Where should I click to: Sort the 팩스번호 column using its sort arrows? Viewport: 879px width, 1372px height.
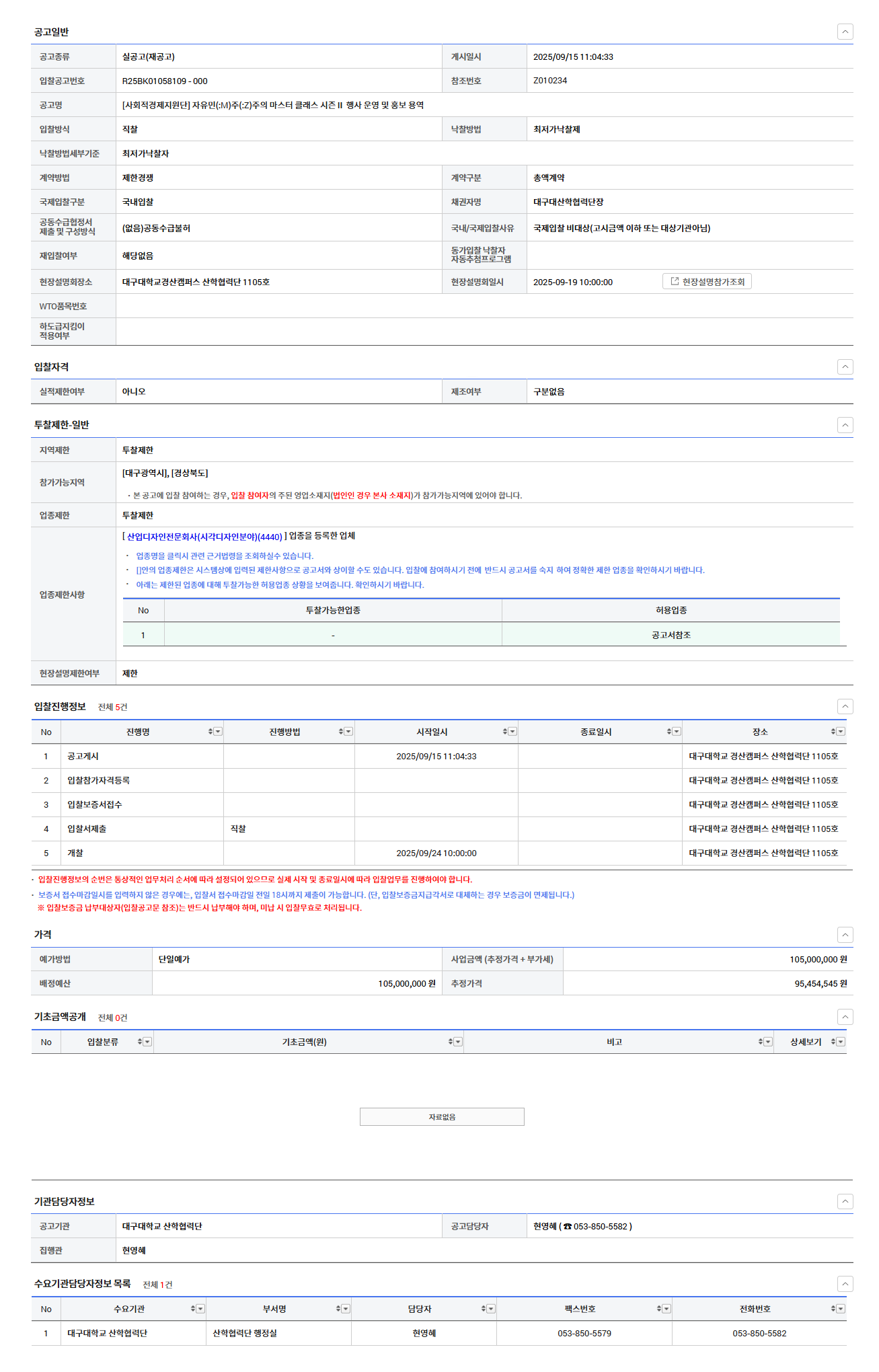coord(659,1309)
